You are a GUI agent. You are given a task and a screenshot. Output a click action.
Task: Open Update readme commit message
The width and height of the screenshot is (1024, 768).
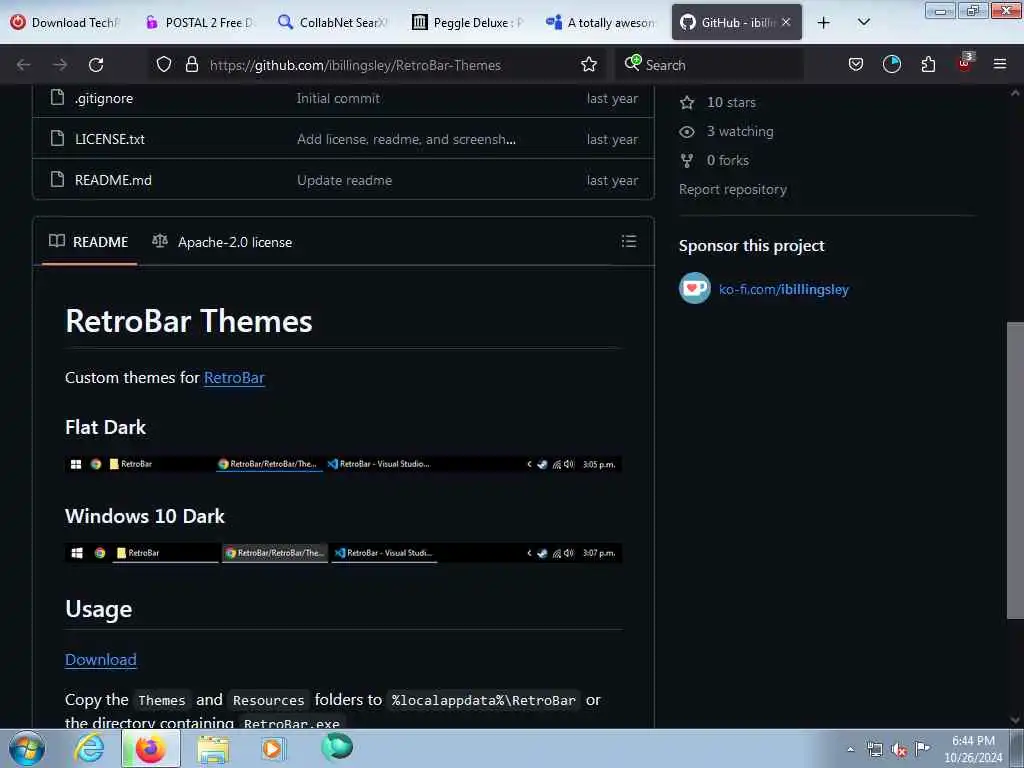[x=345, y=180]
